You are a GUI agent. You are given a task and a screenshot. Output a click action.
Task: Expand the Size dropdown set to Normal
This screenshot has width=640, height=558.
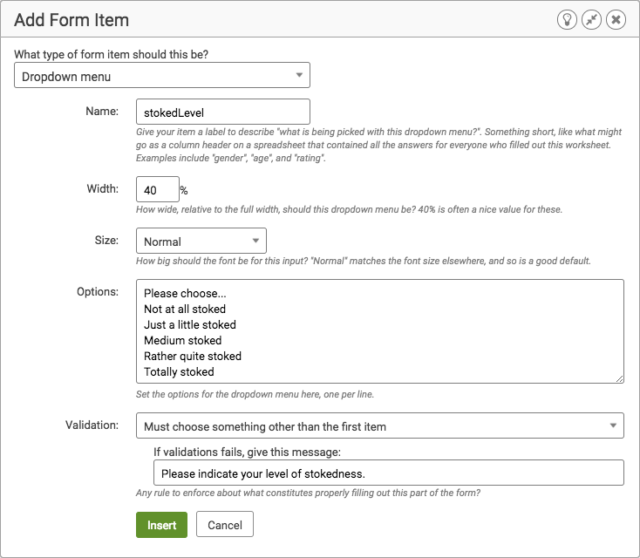(x=201, y=241)
